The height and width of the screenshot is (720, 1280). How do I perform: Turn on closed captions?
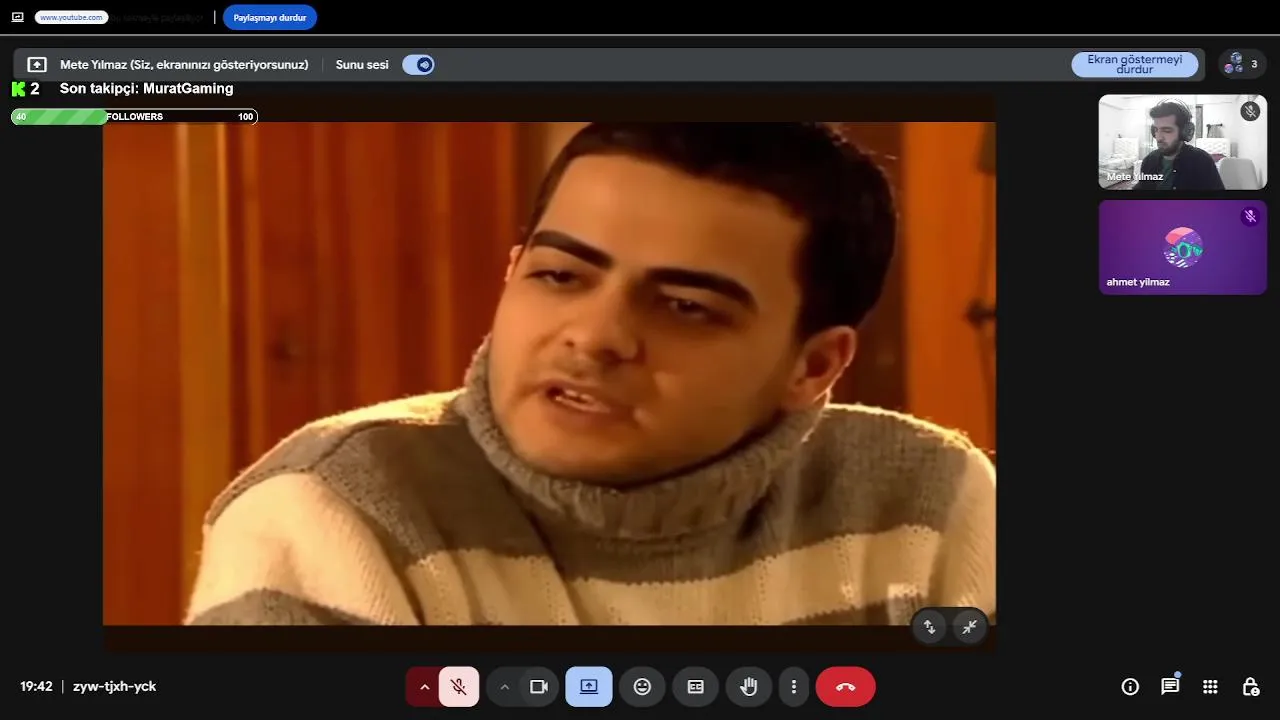click(x=695, y=687)
